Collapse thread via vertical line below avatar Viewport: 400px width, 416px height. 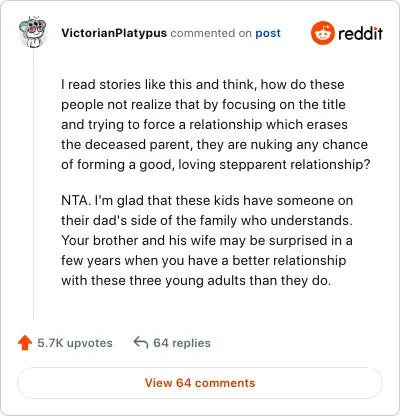coord(33,183)
